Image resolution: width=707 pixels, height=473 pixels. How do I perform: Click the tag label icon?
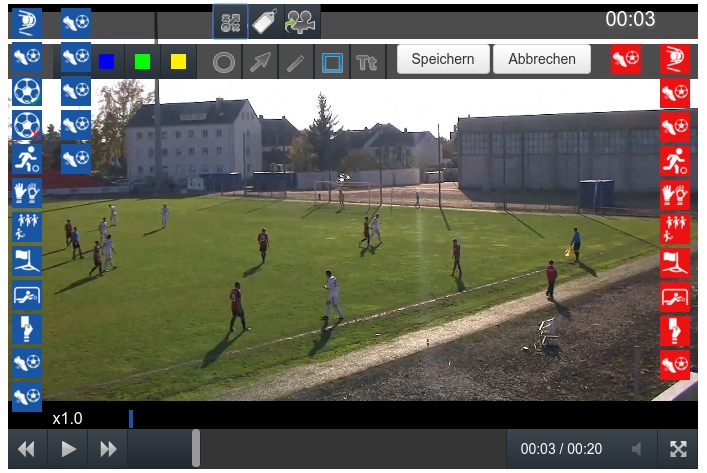point(266,22)
